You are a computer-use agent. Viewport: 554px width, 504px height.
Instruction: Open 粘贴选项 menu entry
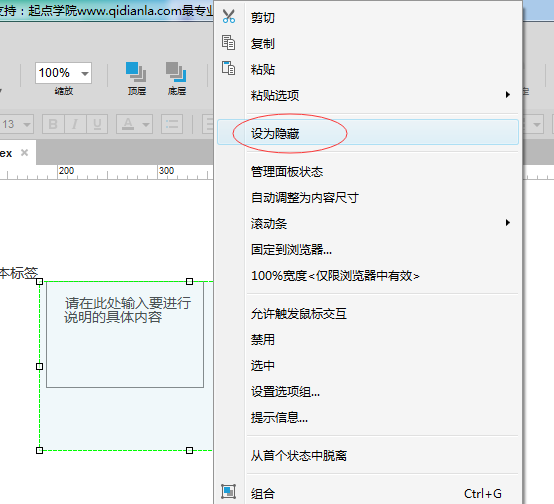[368, 95]
